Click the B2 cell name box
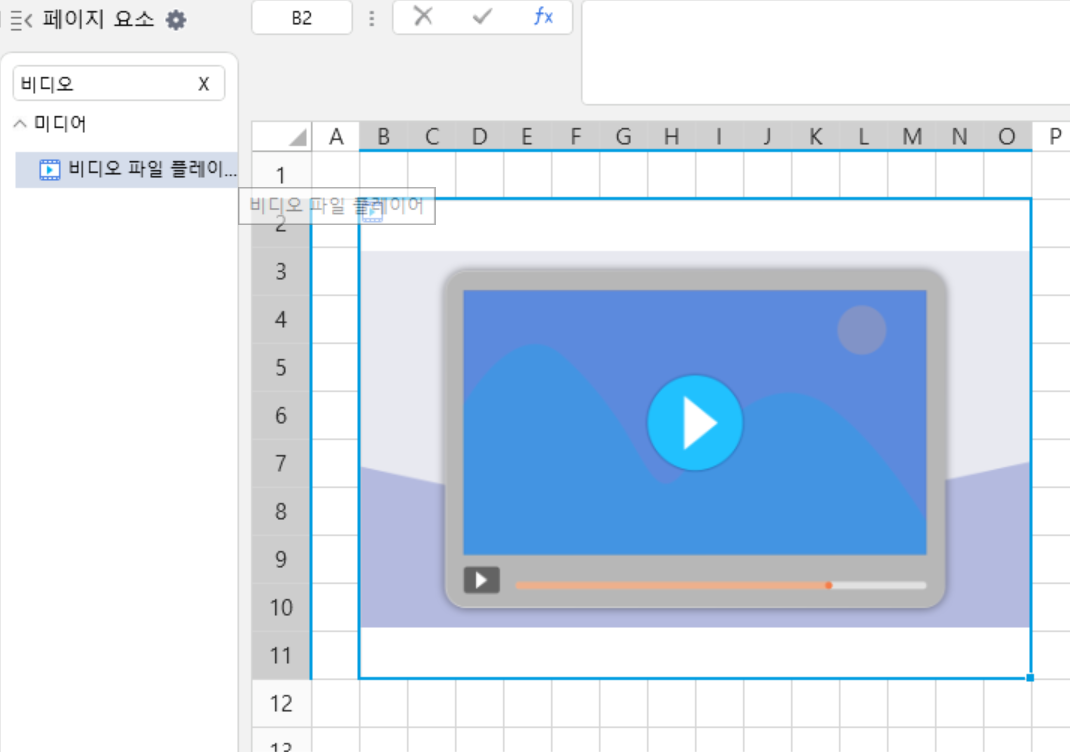Screen dimensions: 1070x752 (x=302, y=18)
